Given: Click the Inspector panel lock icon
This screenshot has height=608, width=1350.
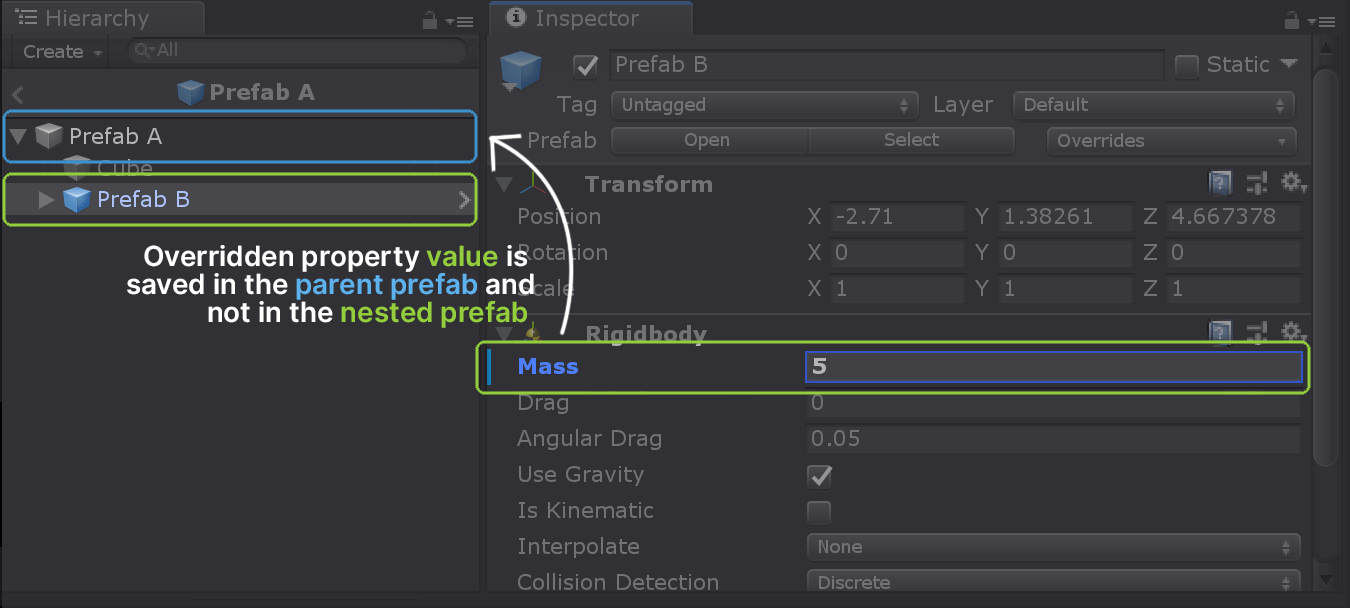Looking at the screenshot, I should tap(1291, 19).
